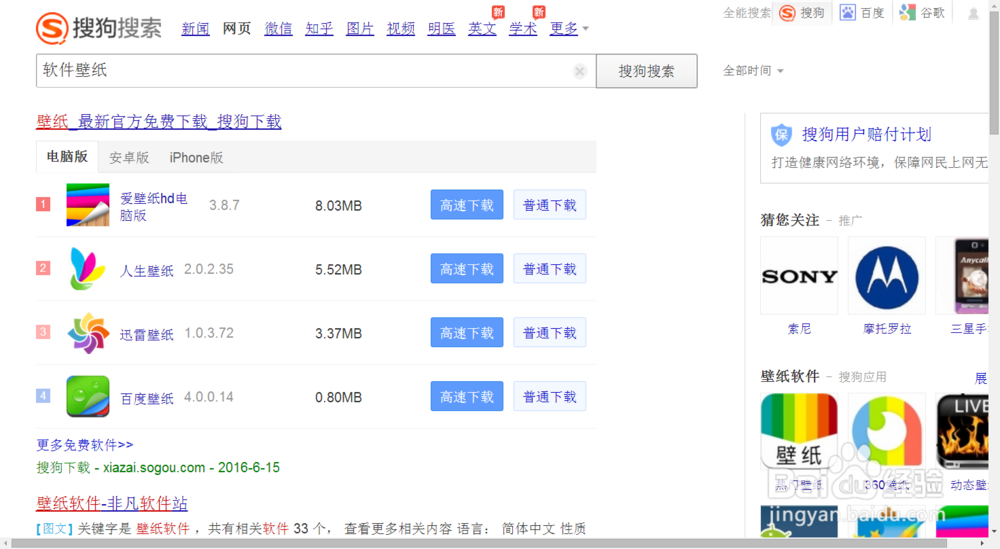1000x549 pixels.
Task: Go to the 知乎 category
Action: (319, 28)
